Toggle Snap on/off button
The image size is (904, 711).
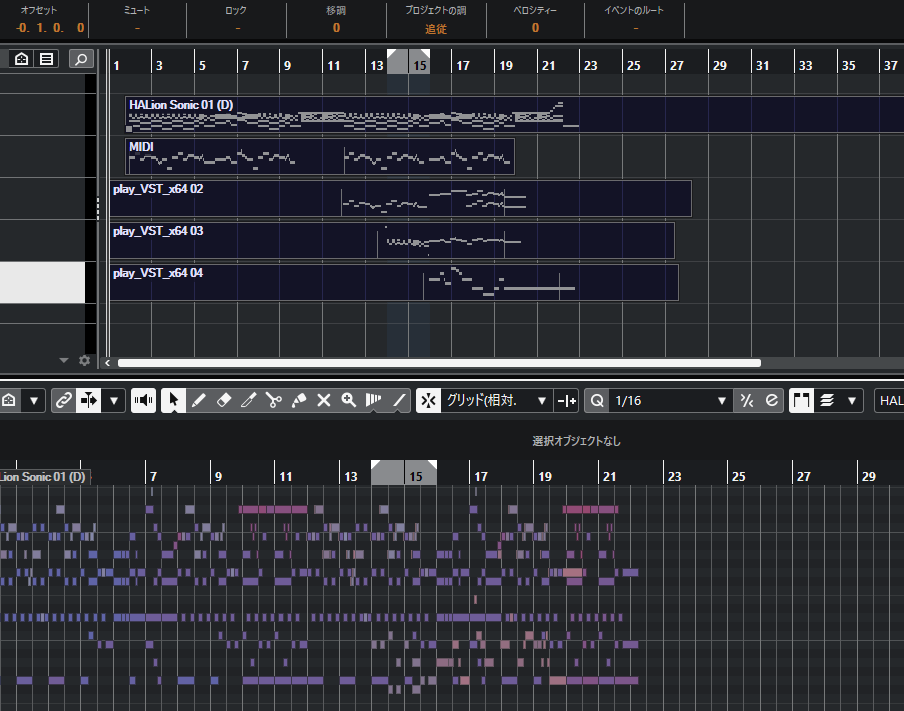[428, 400]
